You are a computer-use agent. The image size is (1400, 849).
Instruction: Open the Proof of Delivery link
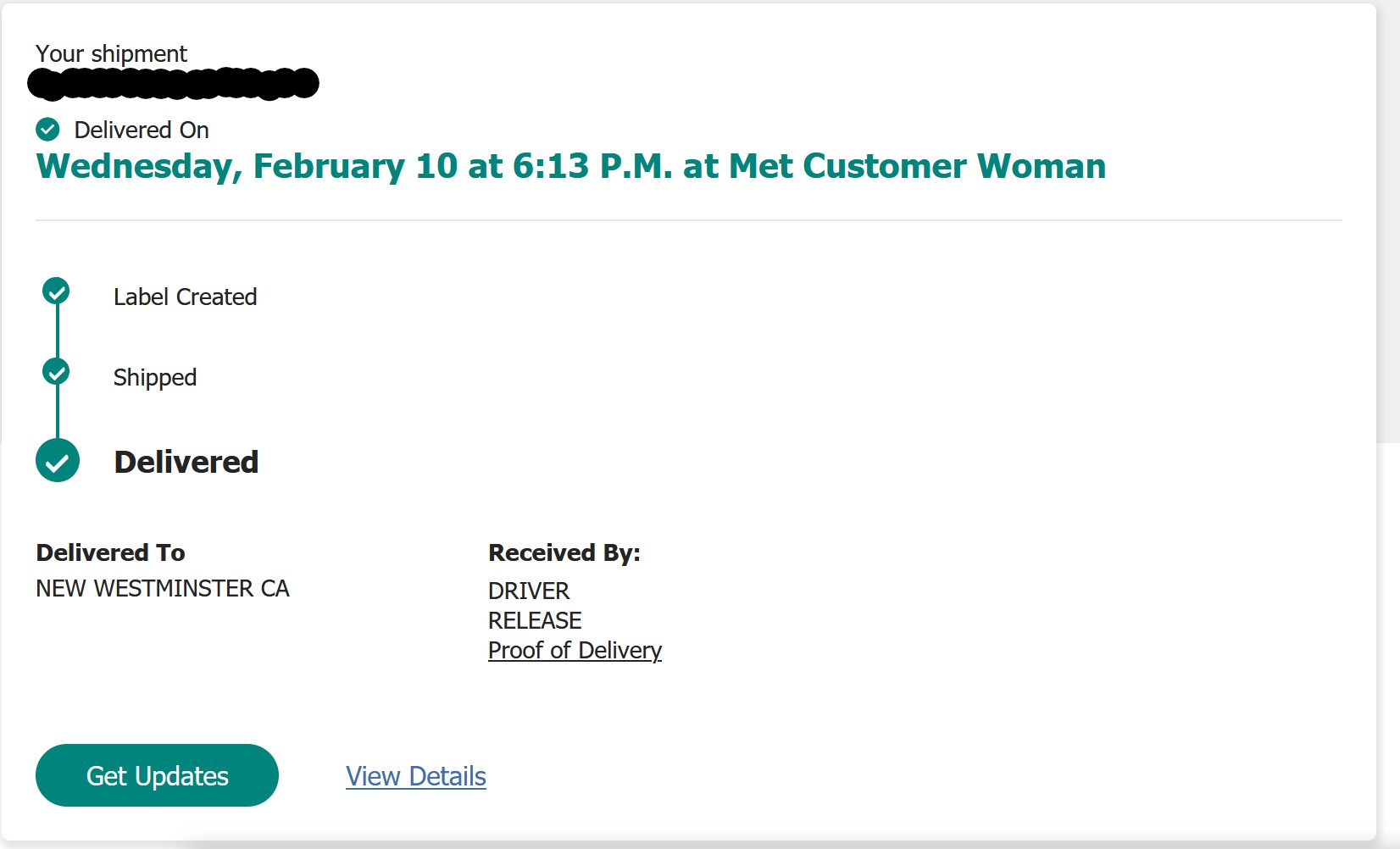point(575,650)
